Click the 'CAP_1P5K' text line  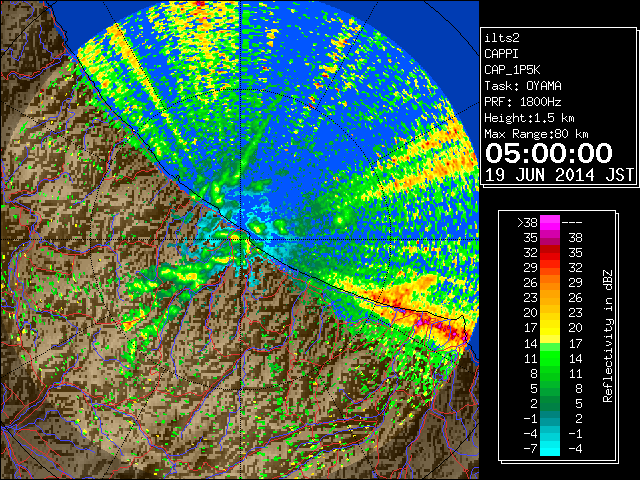tap(512, 70)
